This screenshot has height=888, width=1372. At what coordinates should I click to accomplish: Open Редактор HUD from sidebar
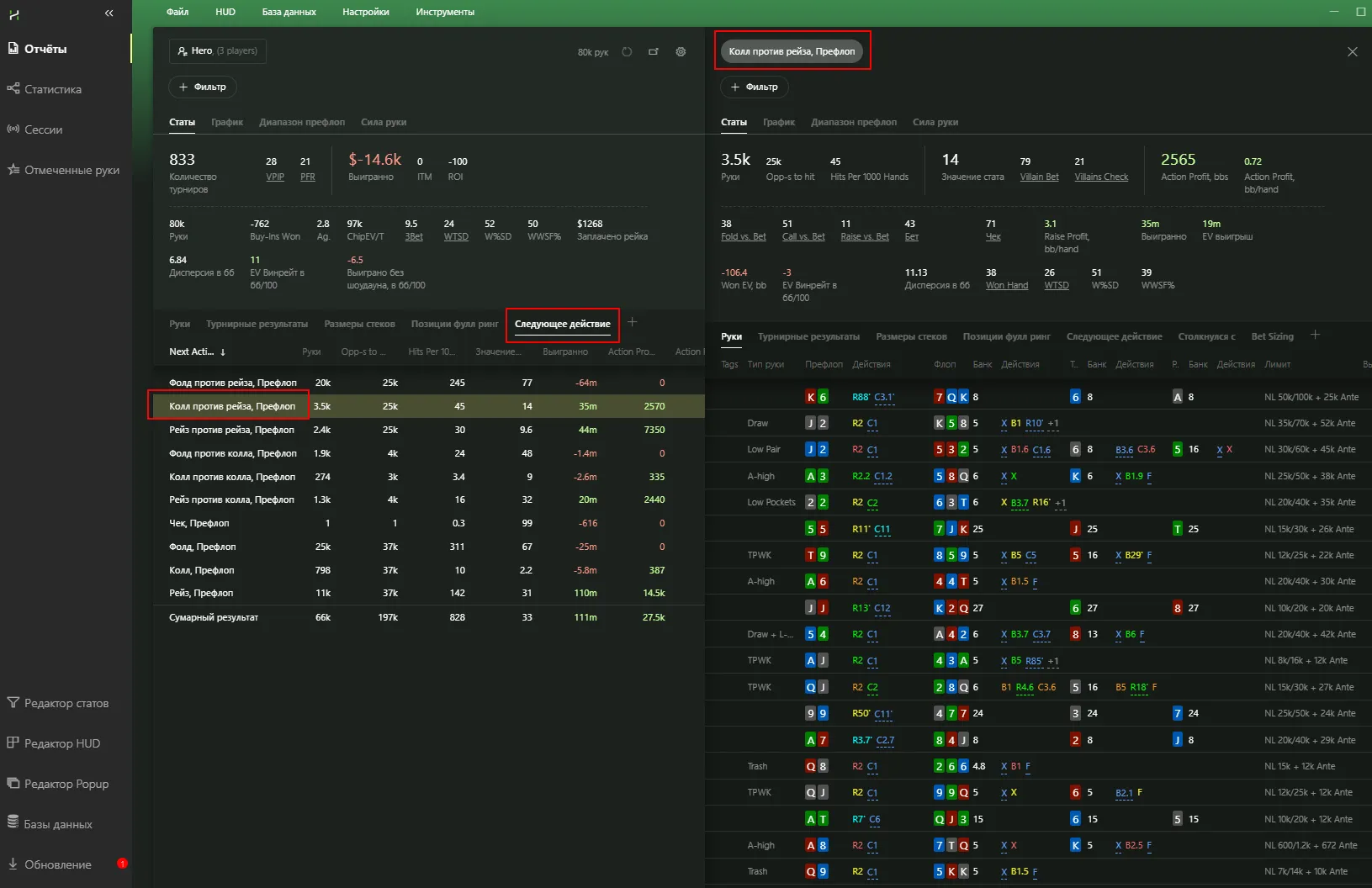(x=61, y=743)
